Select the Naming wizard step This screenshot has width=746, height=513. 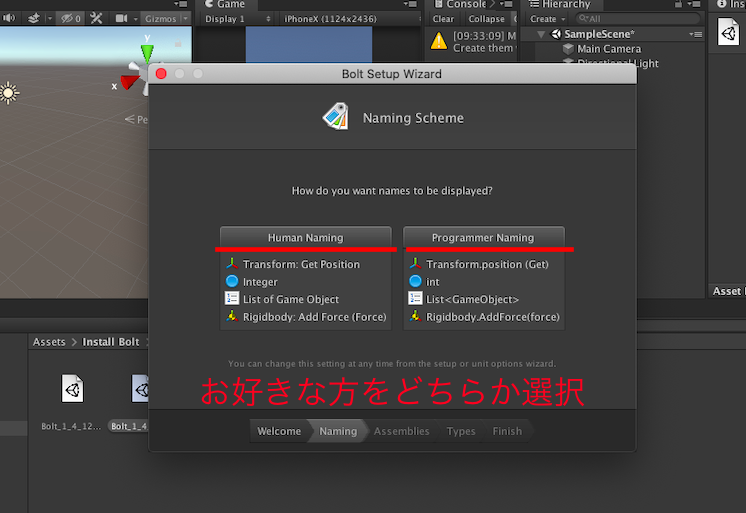(338, 431)
